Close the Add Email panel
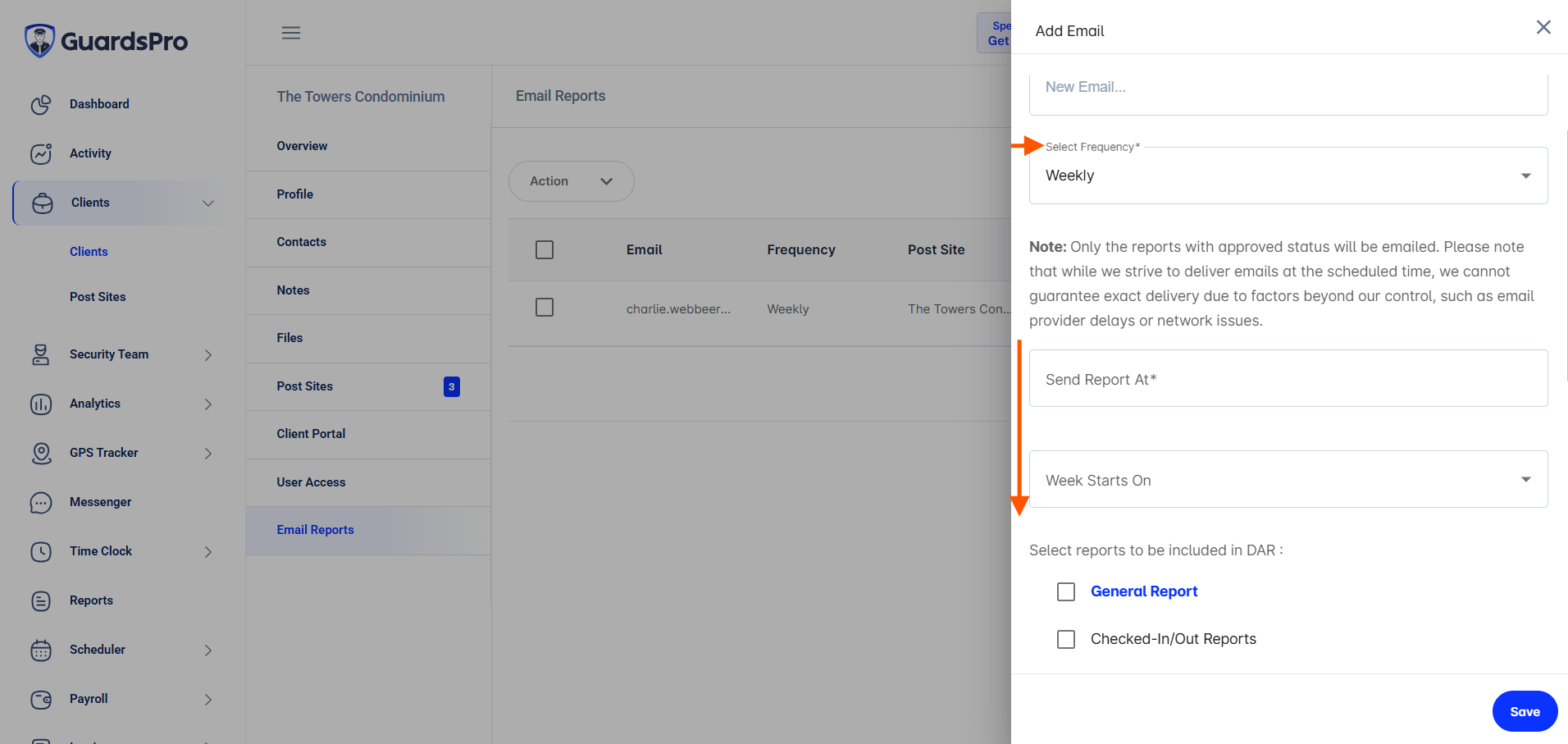The width and height of the screenshot is (1568, 744). (1543, 27)
